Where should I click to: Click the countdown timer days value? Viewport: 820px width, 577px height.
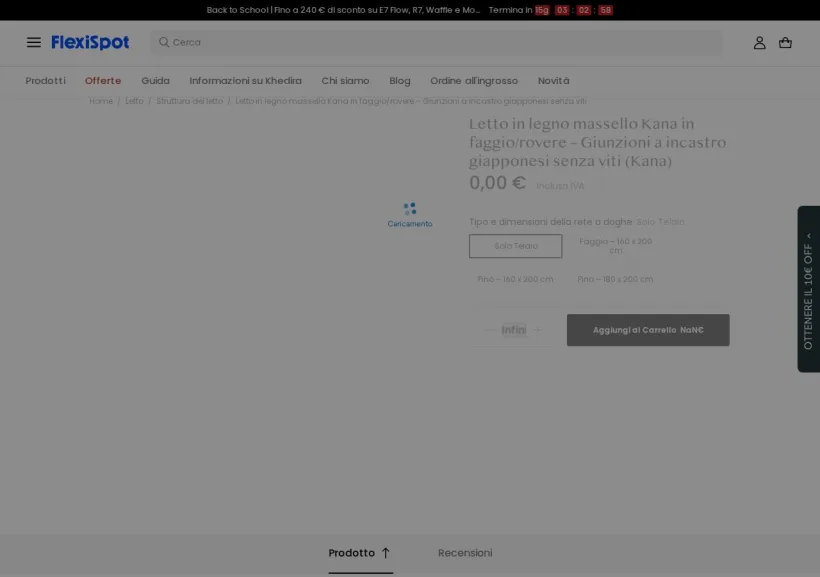pyautogui.click(x=542, y=10)
